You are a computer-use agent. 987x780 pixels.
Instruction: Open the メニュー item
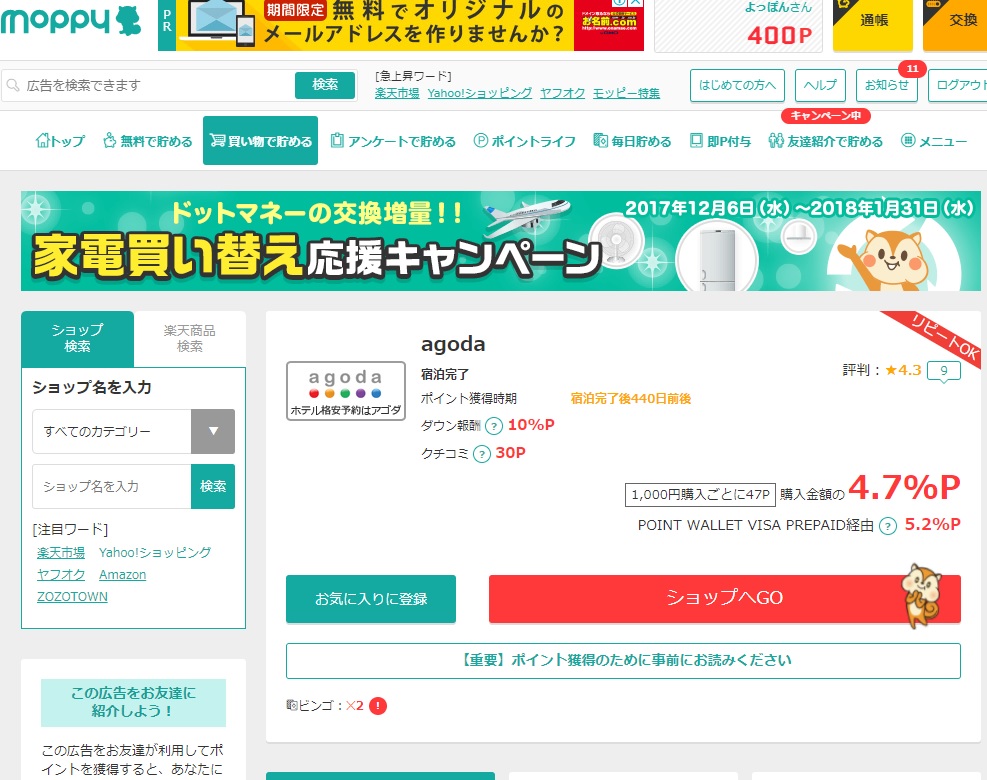934,141
